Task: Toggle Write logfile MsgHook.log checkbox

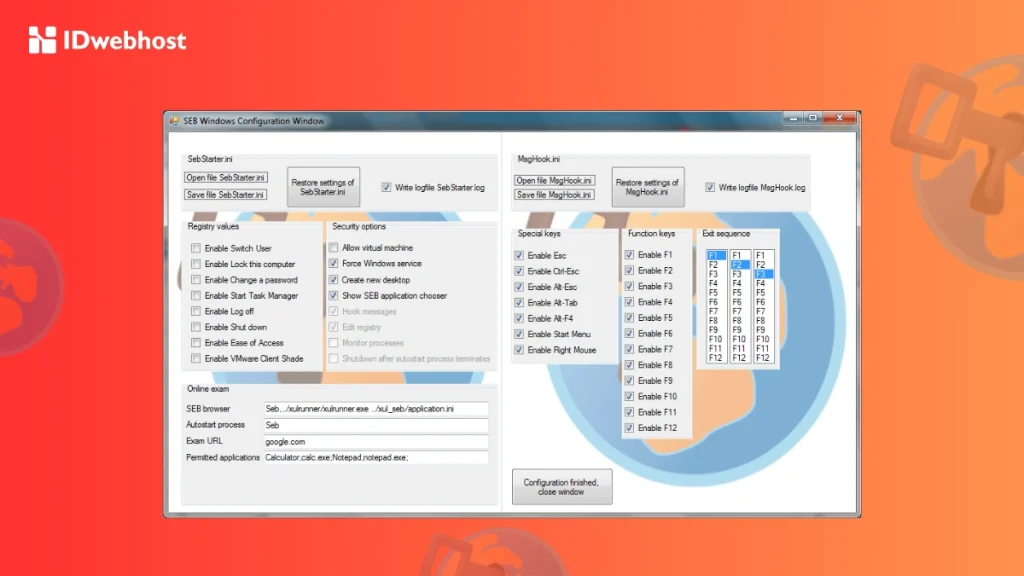Action: pyautogui.click(x=710, y=187)
